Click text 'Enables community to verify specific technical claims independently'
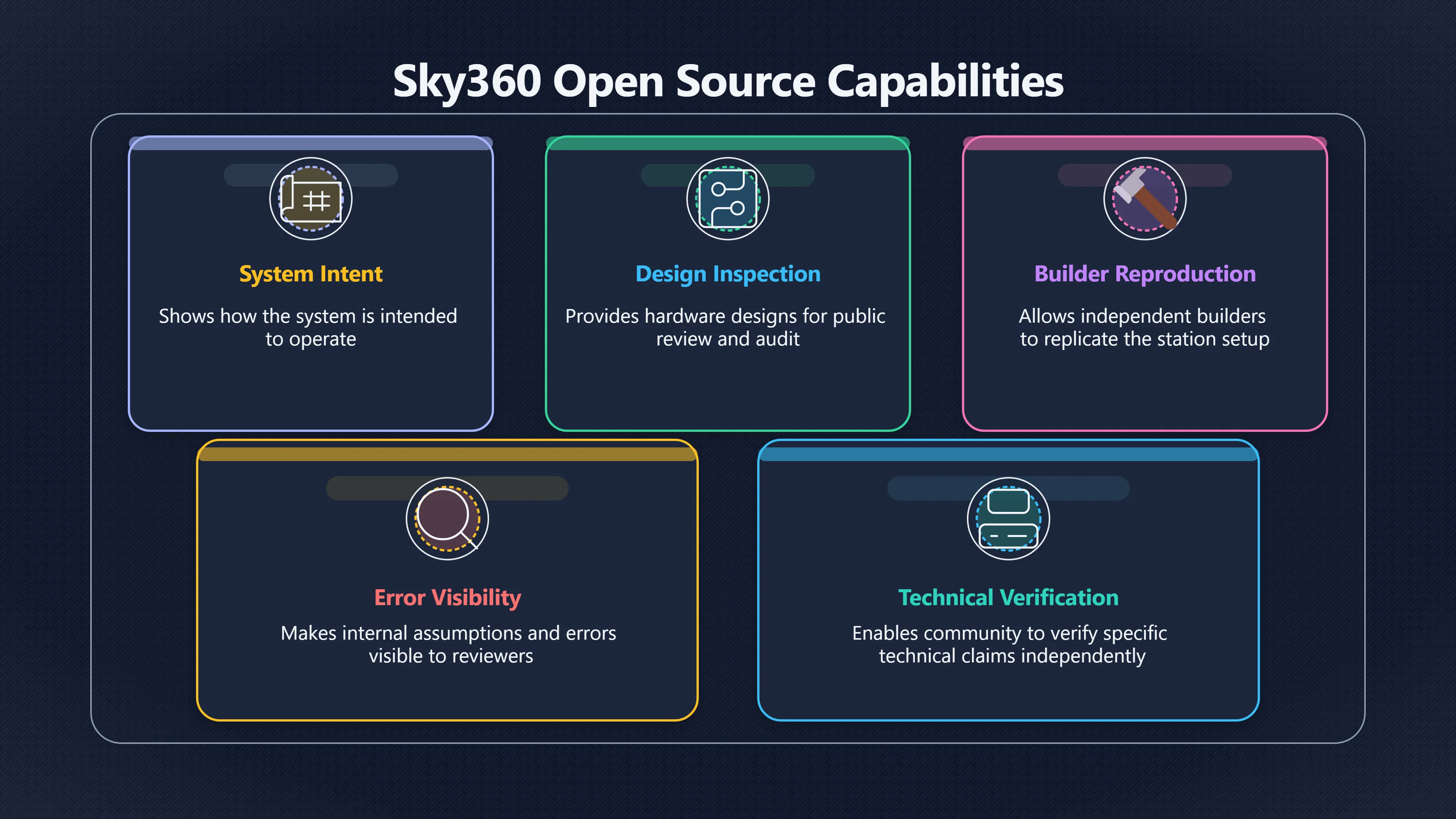This screenshot has height=819, width=1456. tap(1010, 644)
